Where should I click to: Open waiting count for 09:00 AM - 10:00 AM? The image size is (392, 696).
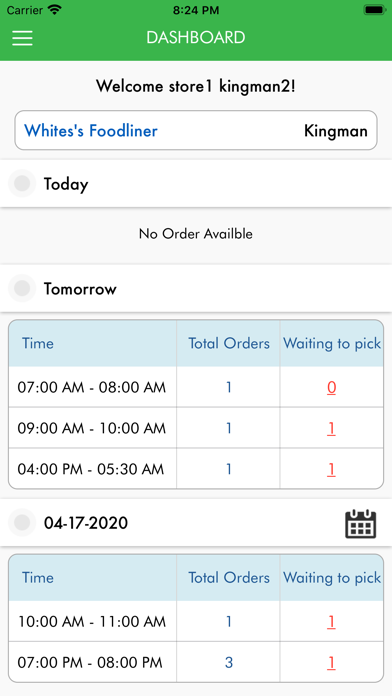pyautogui.click(x=332, y=428)
